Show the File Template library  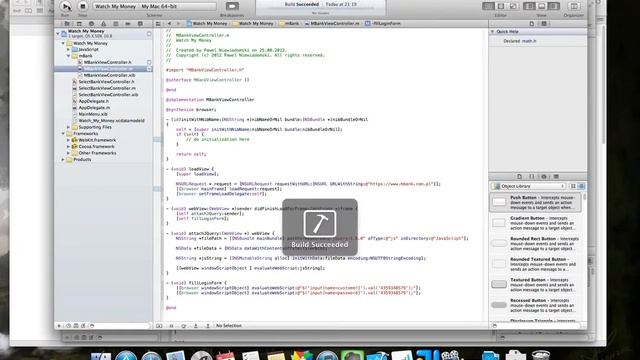pos(519,177)
